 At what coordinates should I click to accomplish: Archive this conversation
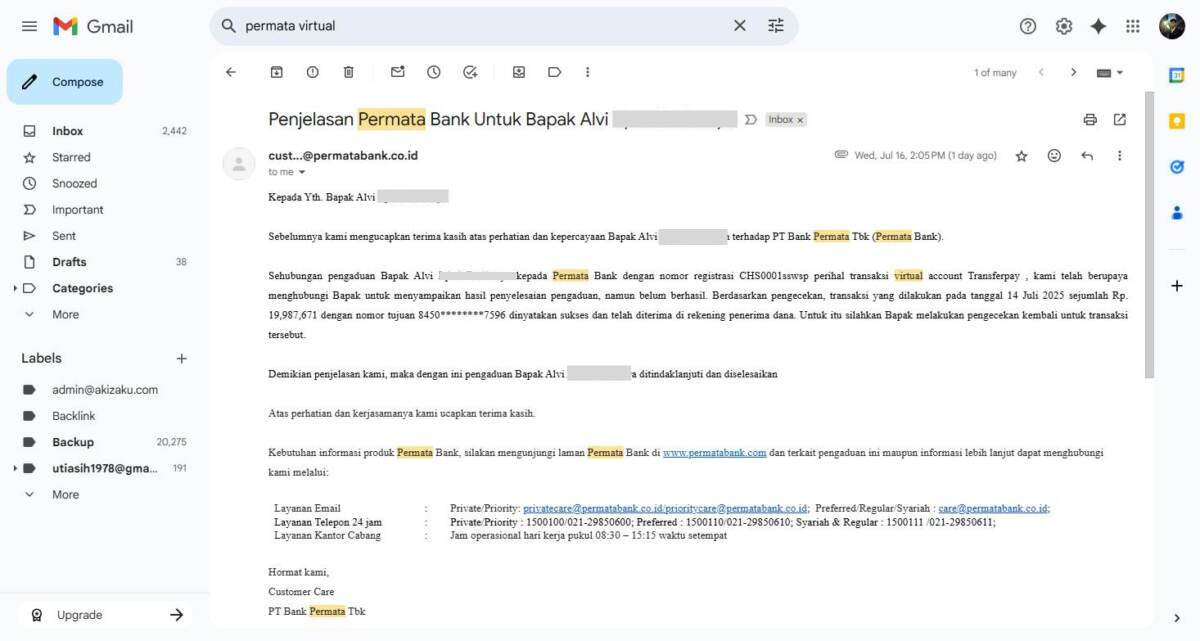click(277, 72)
